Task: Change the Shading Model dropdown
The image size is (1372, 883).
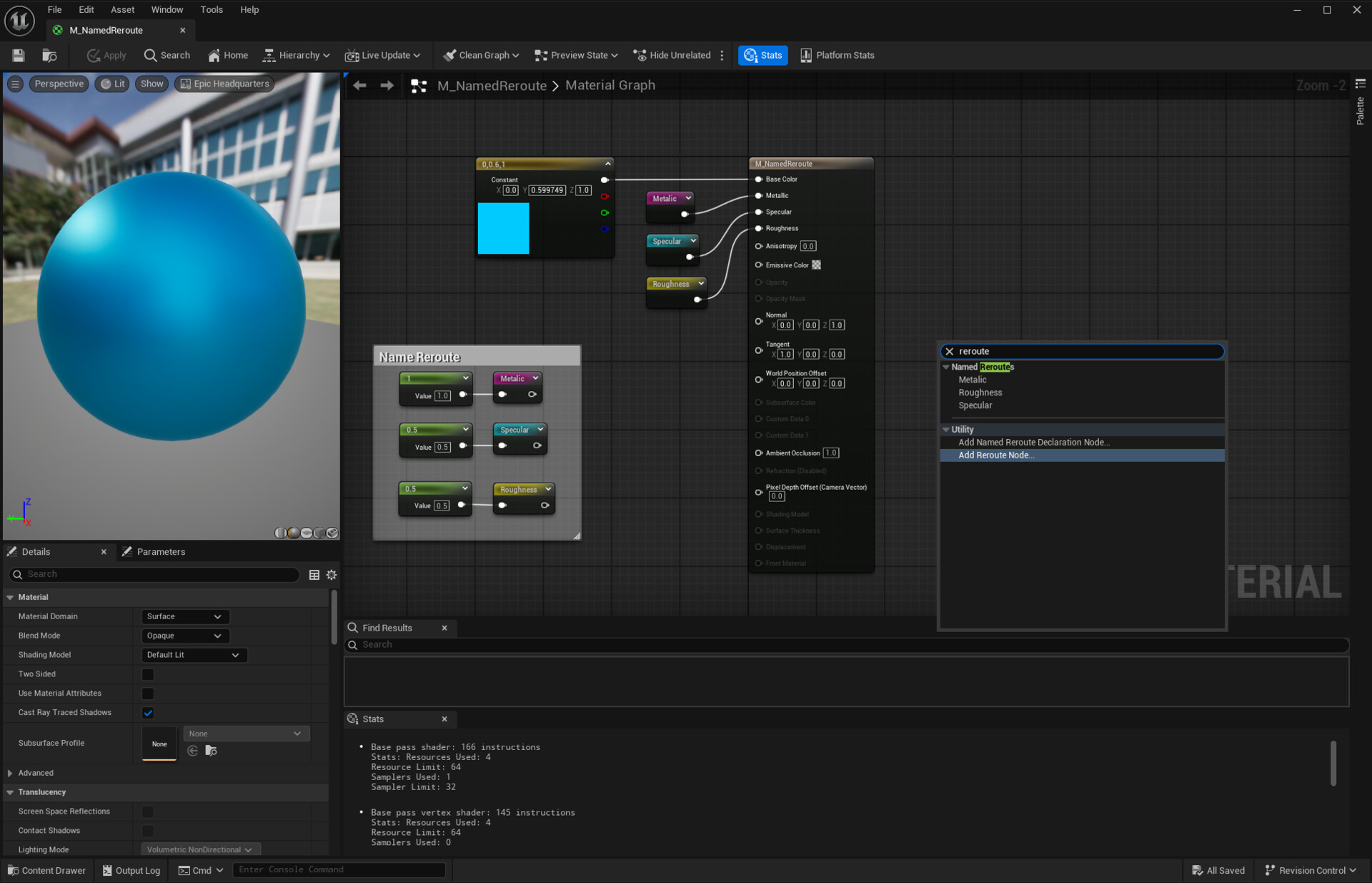Action: [x=193, y=654]
